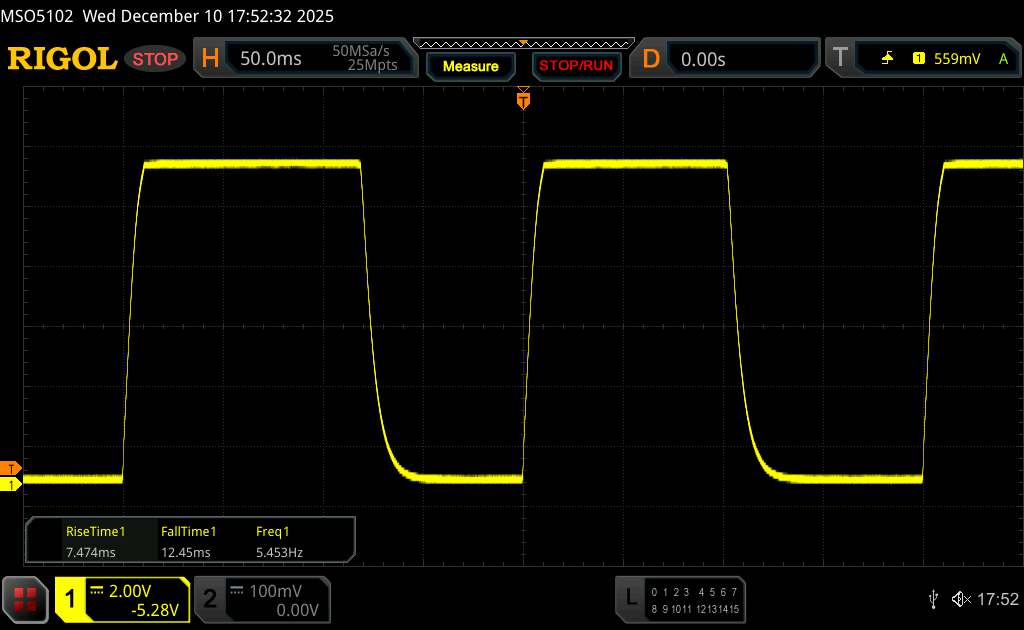The height and width of the screenshot is (630, 1024).
Task: Click the waveform memory position bar
Action: click(x=523, y=43)
